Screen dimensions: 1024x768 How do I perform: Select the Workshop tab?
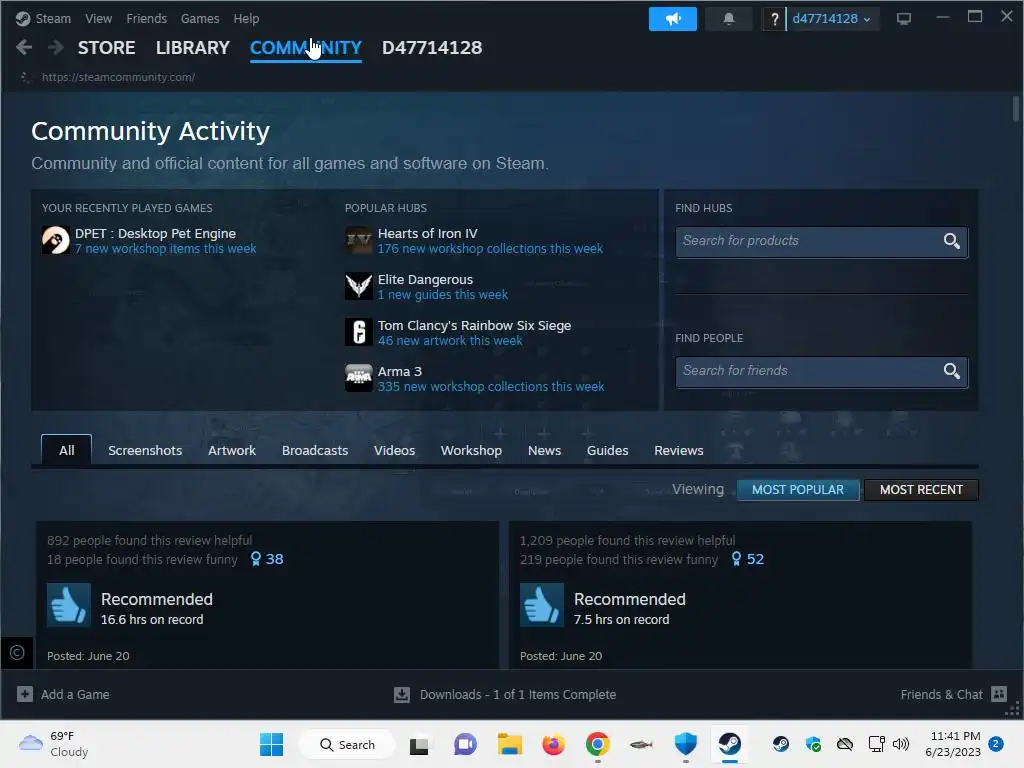[x=472, y=451]
